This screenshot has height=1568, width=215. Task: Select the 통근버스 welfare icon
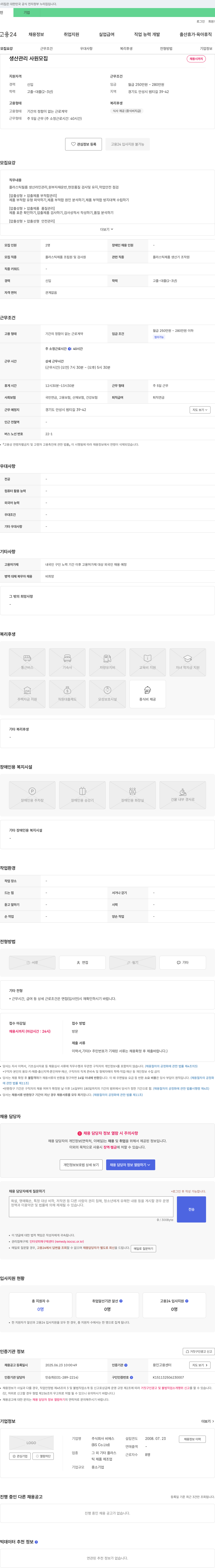[27, 662]
